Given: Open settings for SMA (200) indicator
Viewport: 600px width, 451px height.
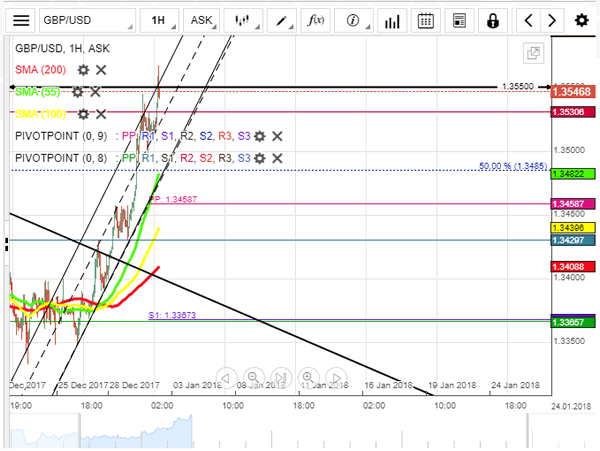Looking at the screenshot, I should click(x=84, y=70).
